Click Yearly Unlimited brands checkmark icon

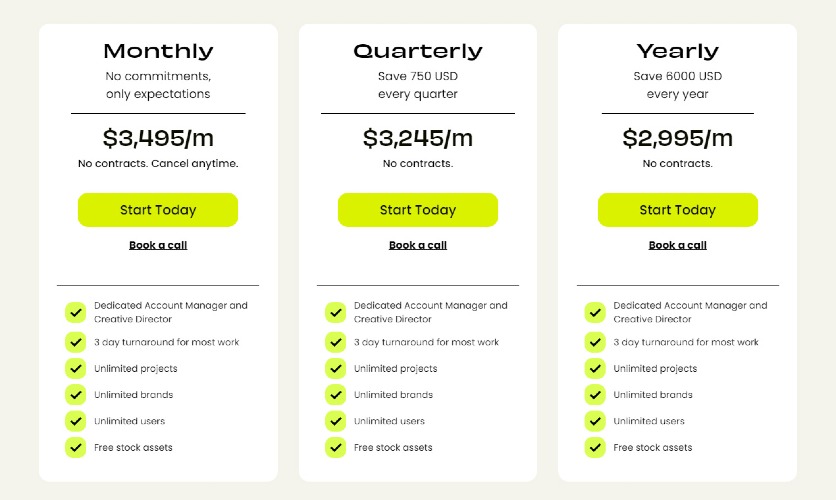point(595,395)
